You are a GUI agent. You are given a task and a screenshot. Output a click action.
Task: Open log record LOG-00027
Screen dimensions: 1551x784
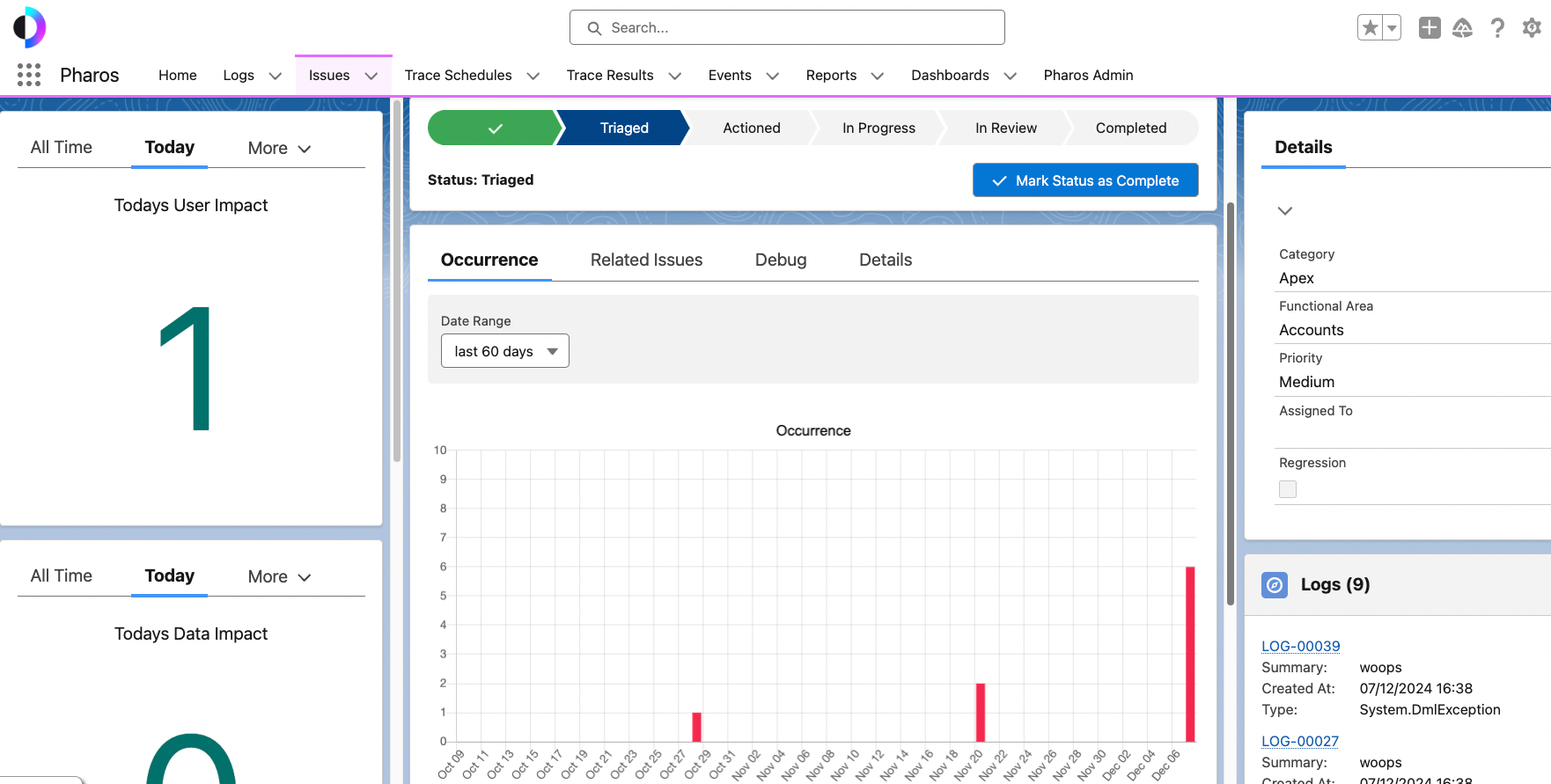point(1300,742)
